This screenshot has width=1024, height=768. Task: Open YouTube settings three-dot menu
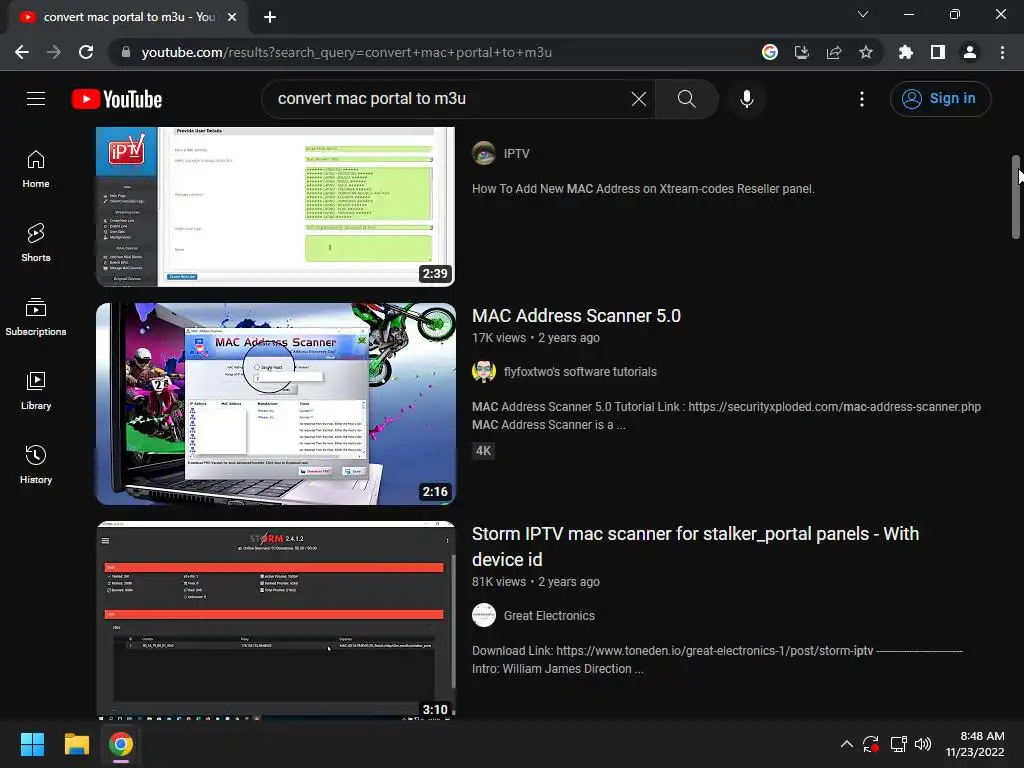pos(861,99)
